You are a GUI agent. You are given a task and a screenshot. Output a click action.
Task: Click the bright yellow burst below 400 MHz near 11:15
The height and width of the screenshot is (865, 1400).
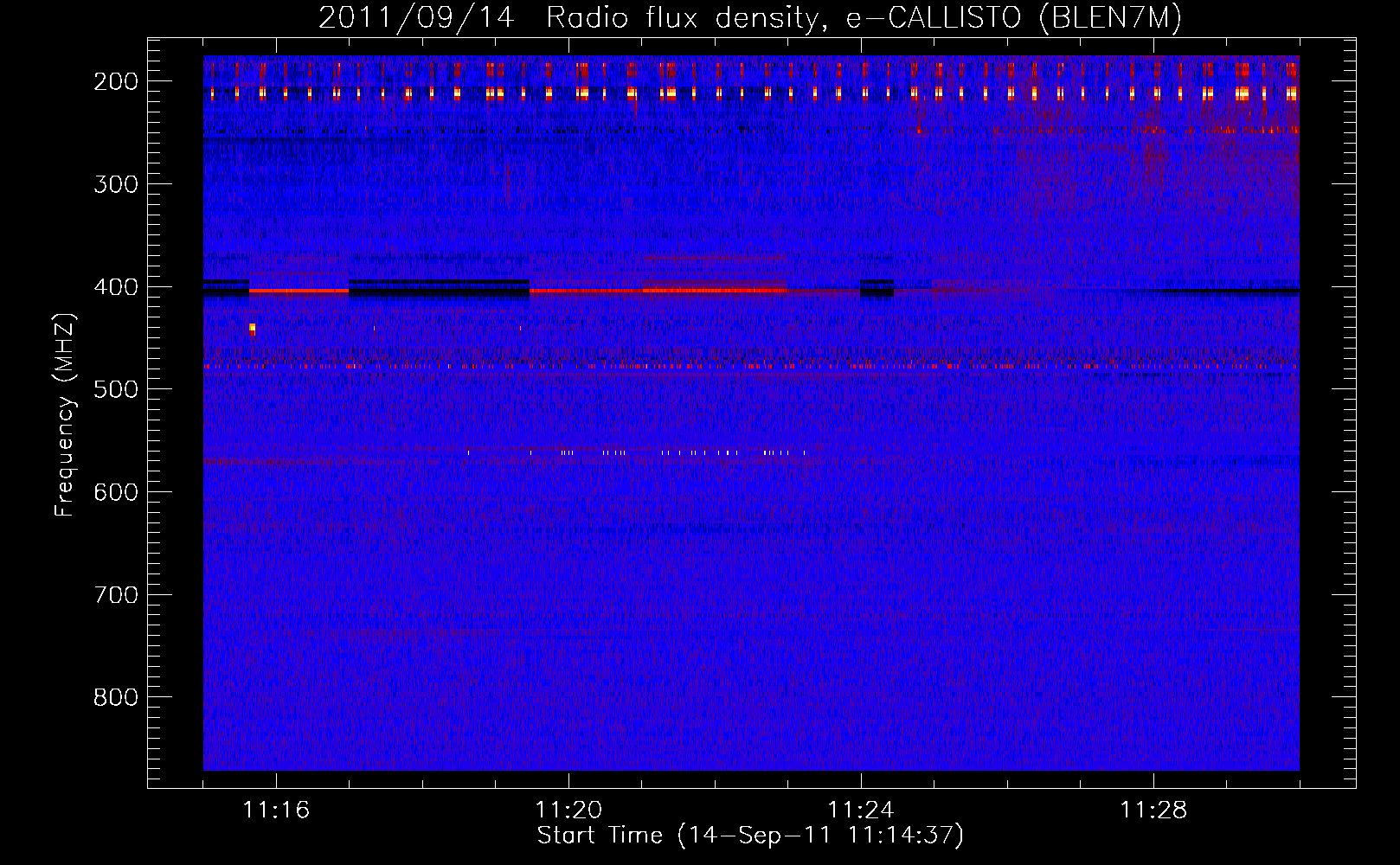coord(252,328)
